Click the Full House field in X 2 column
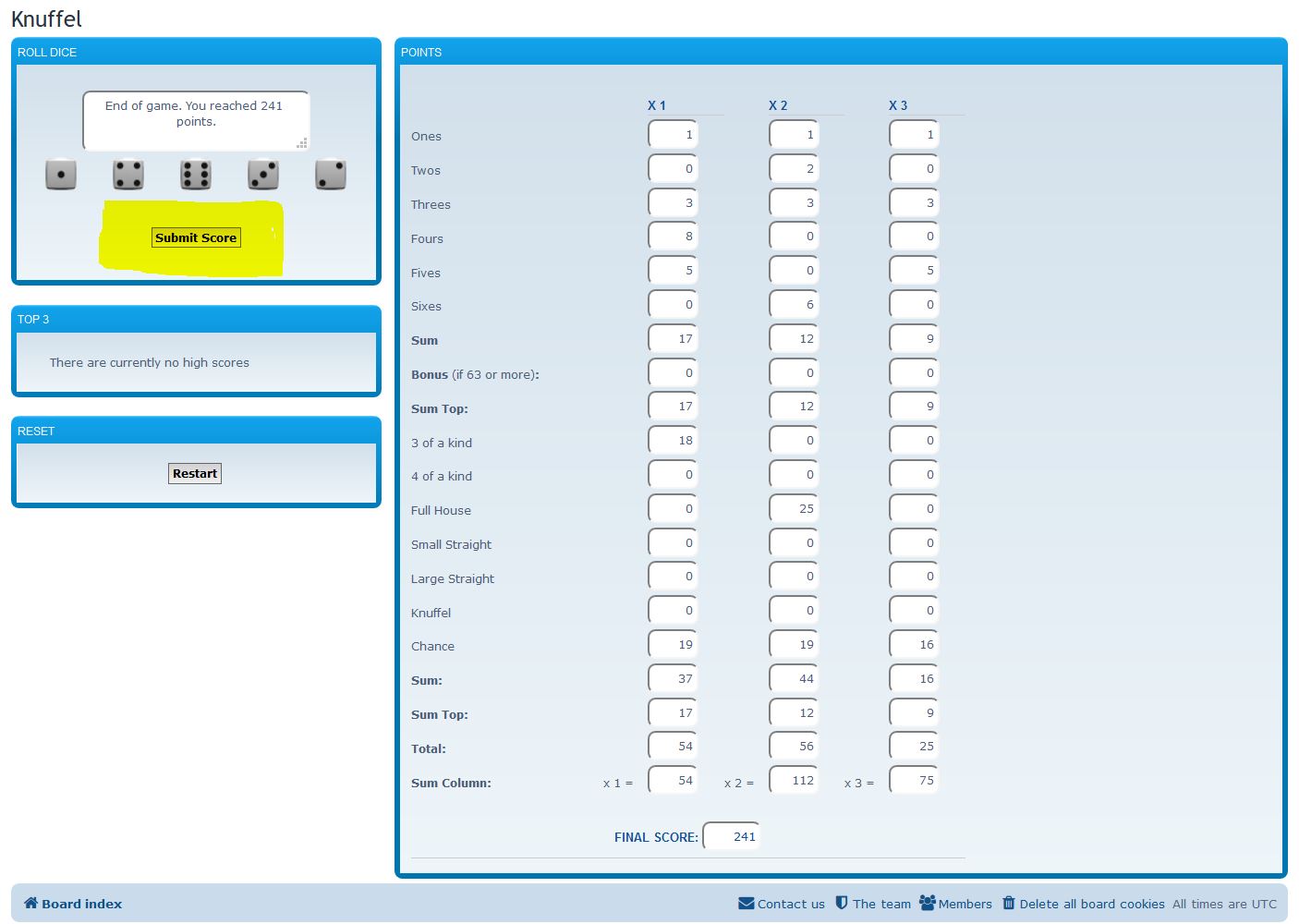 tap(794, 509)
